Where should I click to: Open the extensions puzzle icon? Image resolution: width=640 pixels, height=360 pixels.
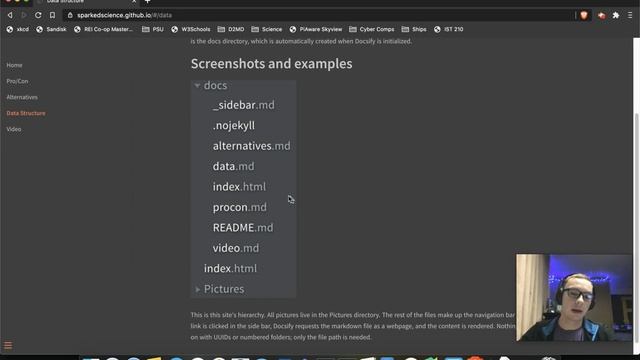point(616,15)
